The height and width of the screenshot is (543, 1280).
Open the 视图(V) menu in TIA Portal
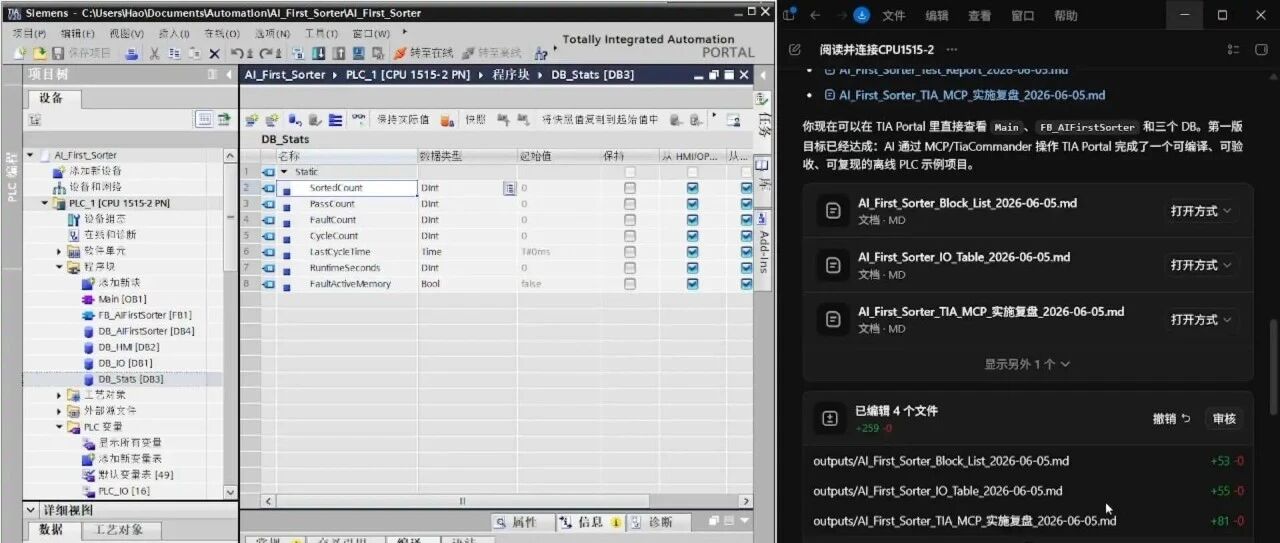point(127,34)
